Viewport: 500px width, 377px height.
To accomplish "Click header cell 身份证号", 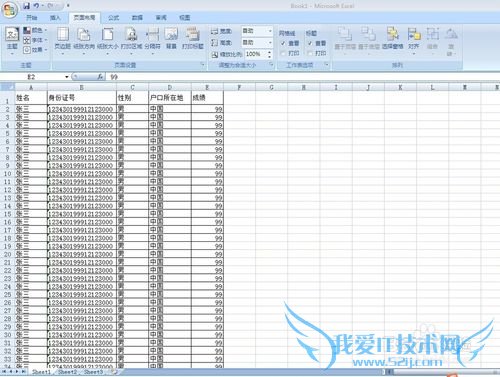I will point(82,98).
